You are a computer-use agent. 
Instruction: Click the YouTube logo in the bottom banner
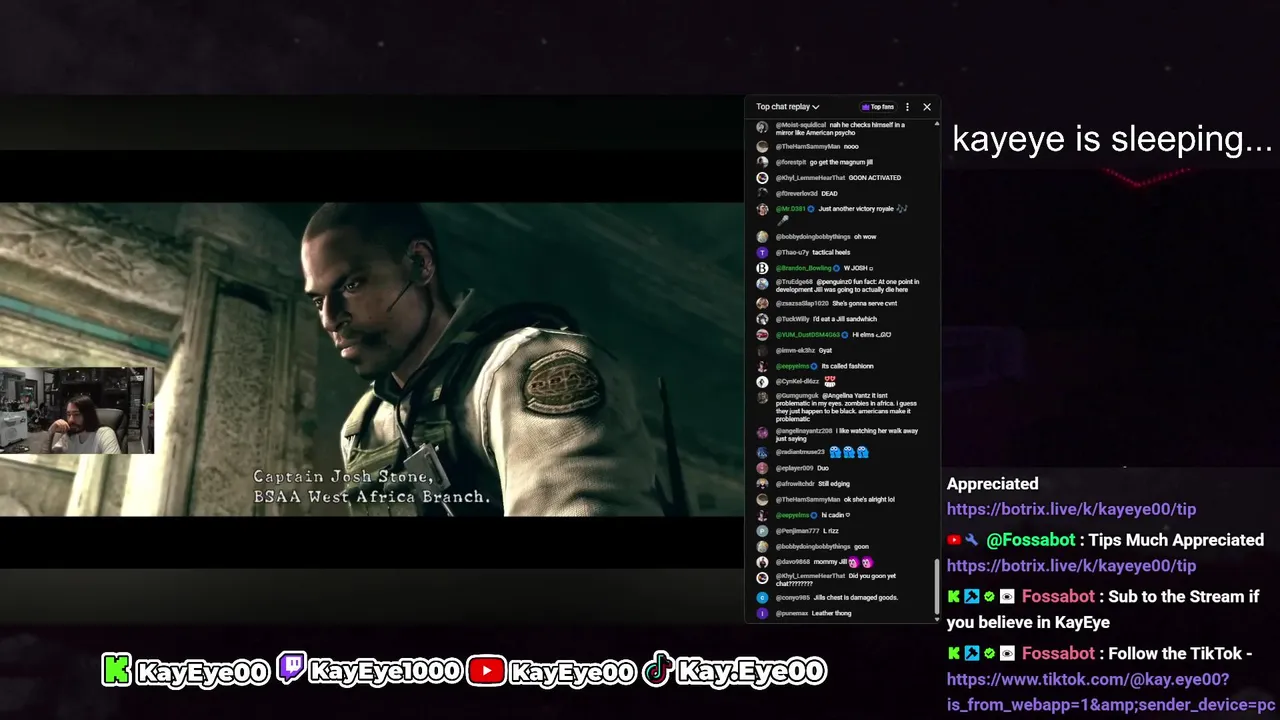[486, 670]
